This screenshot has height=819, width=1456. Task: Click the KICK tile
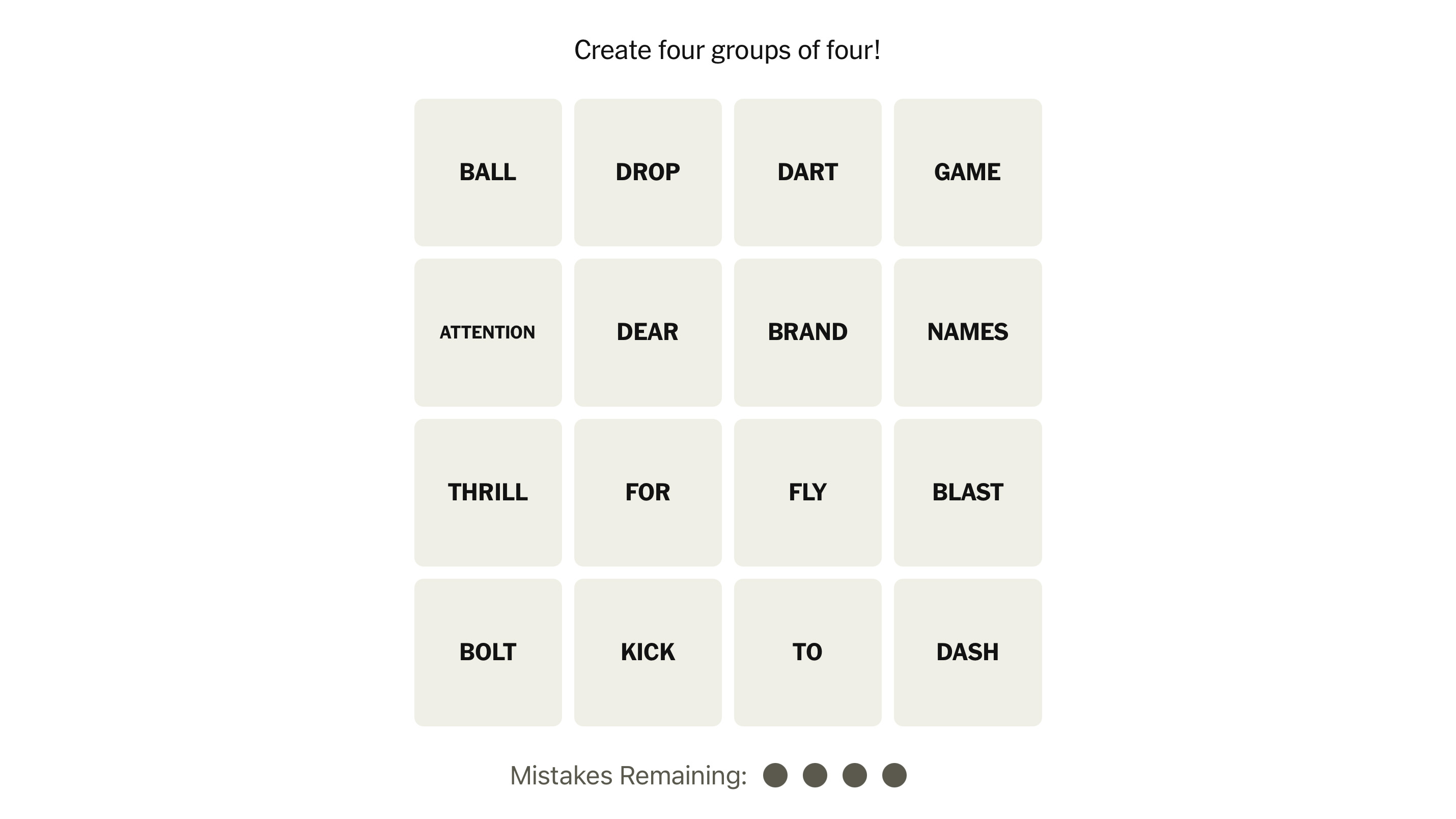tap(648, 652)
